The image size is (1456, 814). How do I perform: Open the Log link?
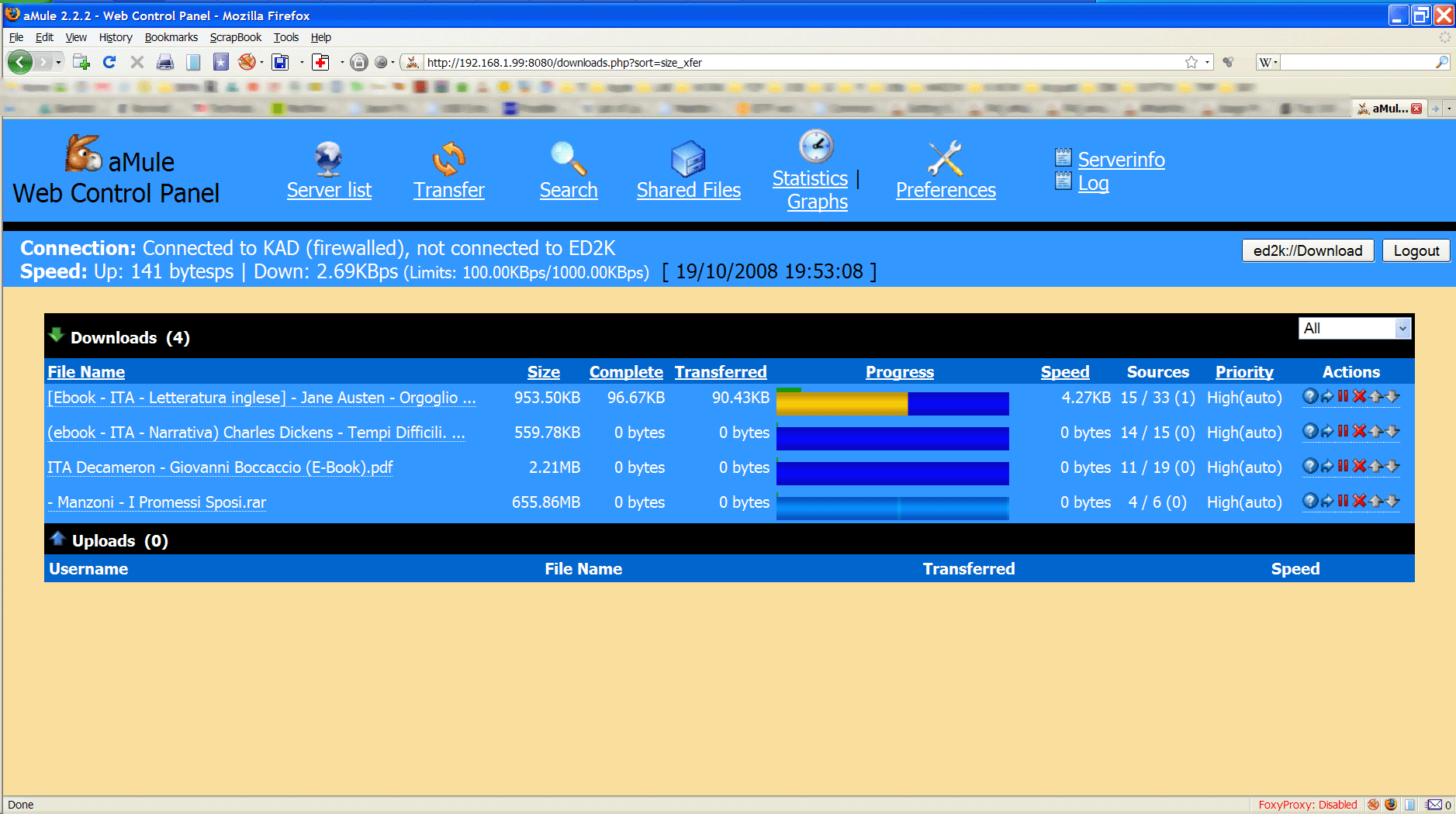(x=1093, y=184)
